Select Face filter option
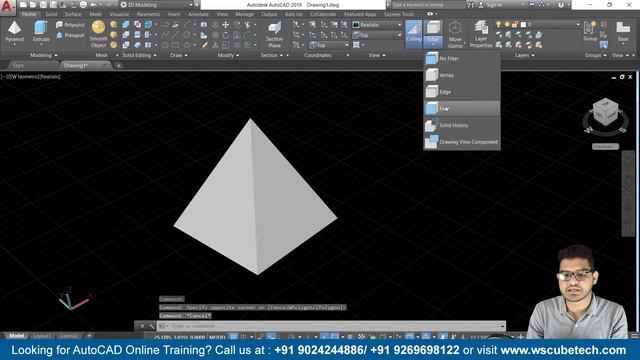This screenshot has width=640, height=360. tap(462, 109)
